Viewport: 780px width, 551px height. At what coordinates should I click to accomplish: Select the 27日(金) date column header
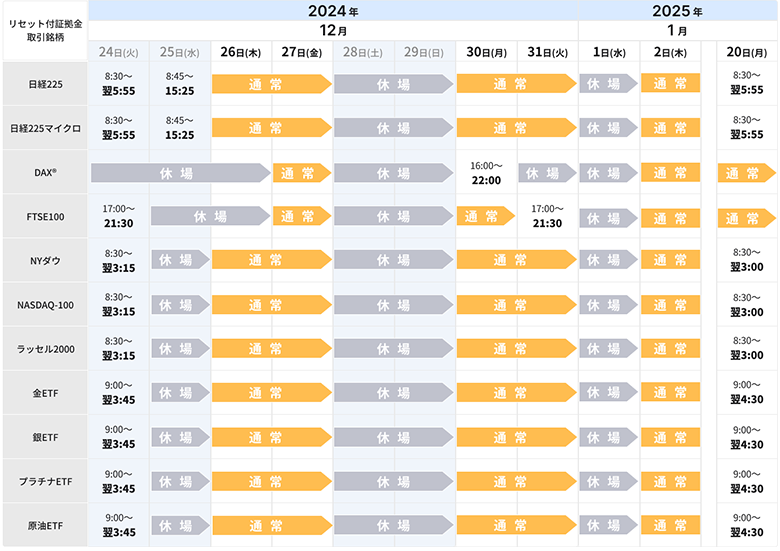302,51
